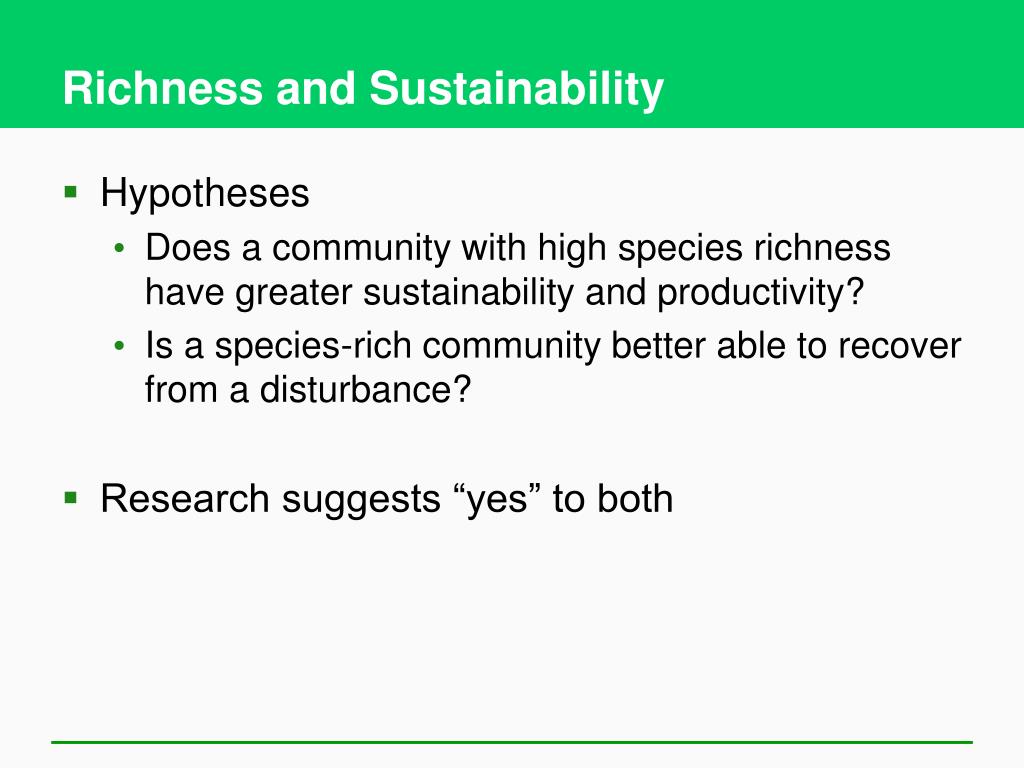Click the word 'Sustainability' in the title
The image size is (1024, 768).
pyautogui.click(x=517, y=89)
